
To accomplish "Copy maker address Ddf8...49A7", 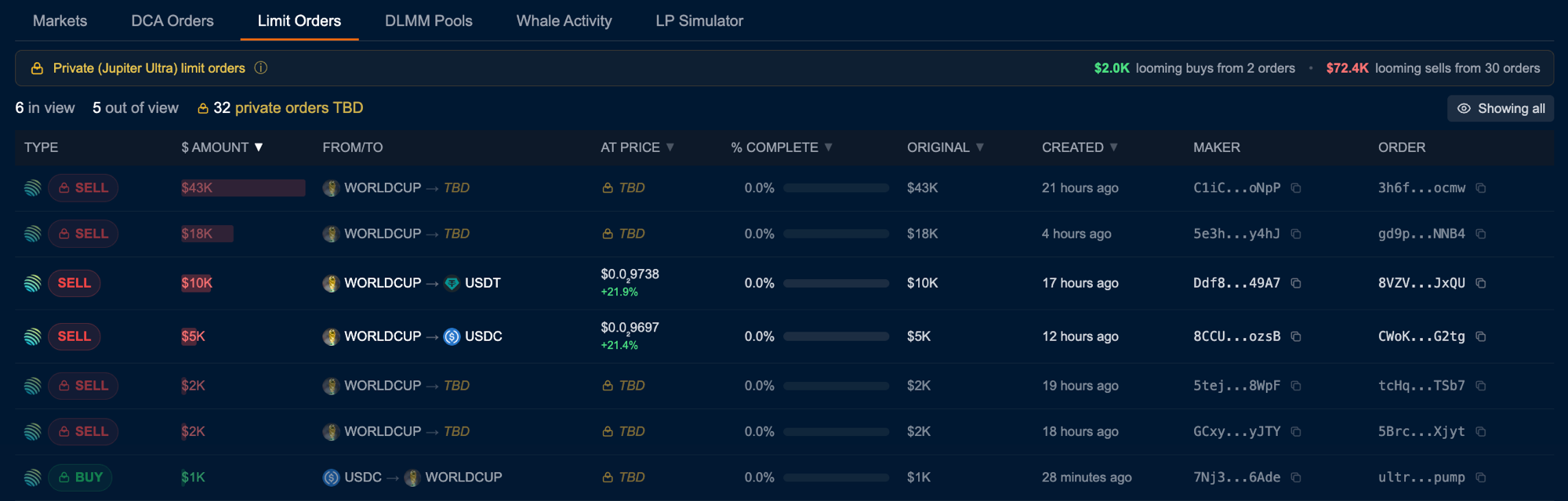I will point(1296,283).
